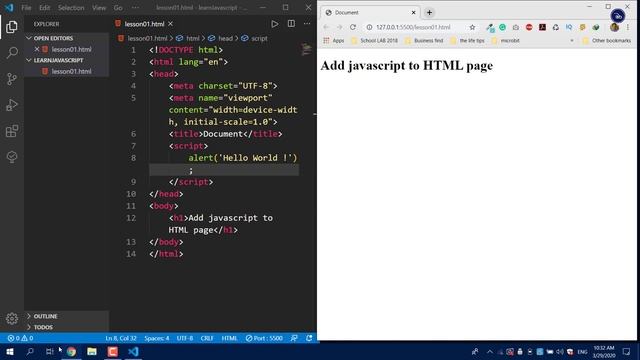The height and width of the screenshot is (360, 640).
Task: Open Windows taskbar search
Action: click(x=30, y=351)
